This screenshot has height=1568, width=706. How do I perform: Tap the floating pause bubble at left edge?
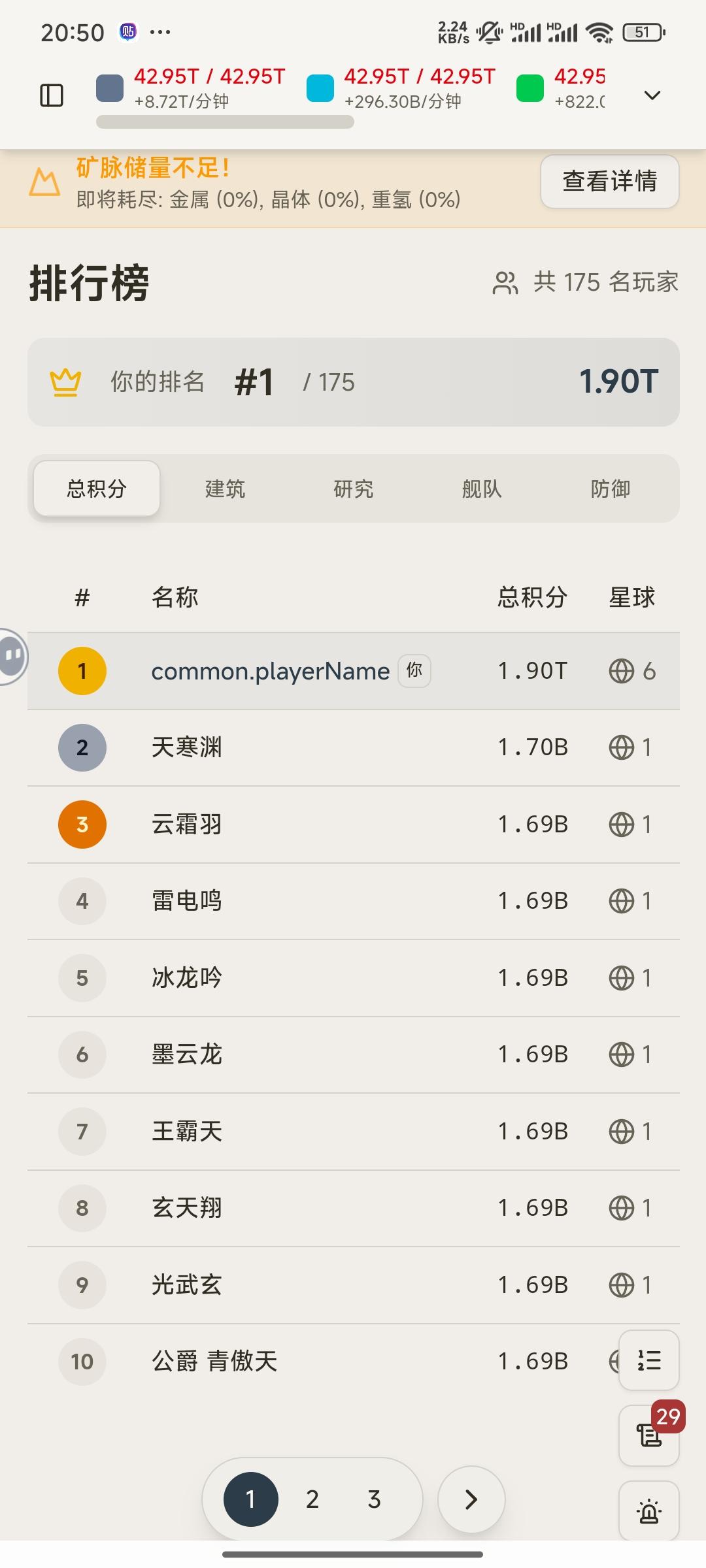click(x=12, y=655)
